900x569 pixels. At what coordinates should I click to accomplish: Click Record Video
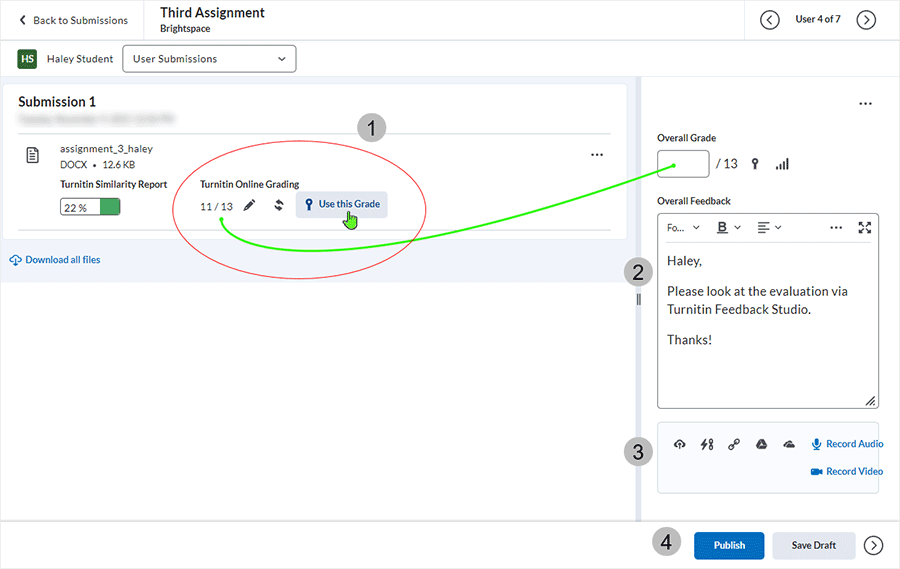pyautogui.click(x=847, y=471)
